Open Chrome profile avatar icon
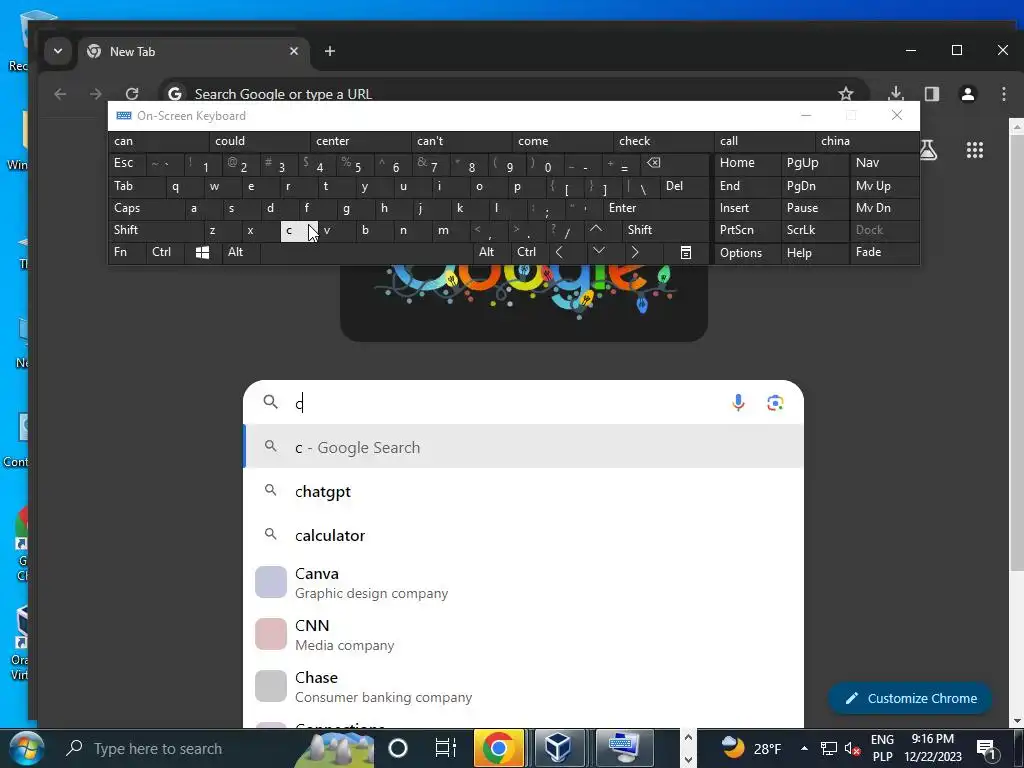The height and width of the screenshot is (768, 1024). (968, 94)
